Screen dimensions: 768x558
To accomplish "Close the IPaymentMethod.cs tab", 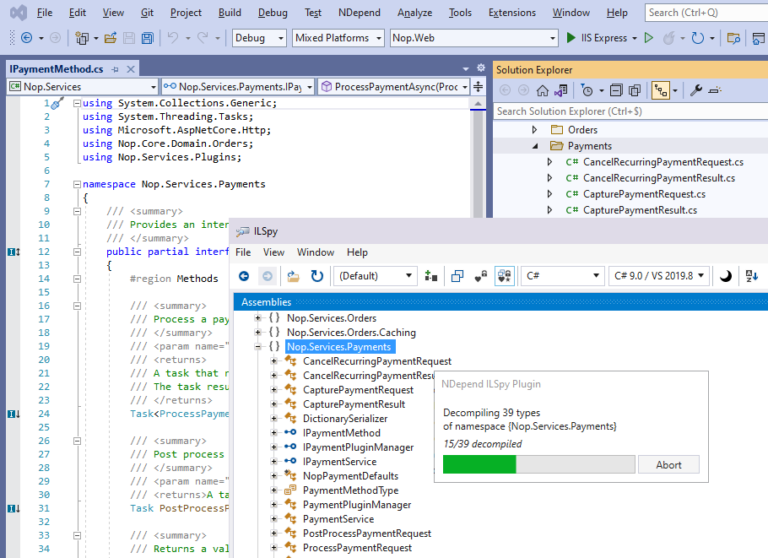I will [131, 70].
